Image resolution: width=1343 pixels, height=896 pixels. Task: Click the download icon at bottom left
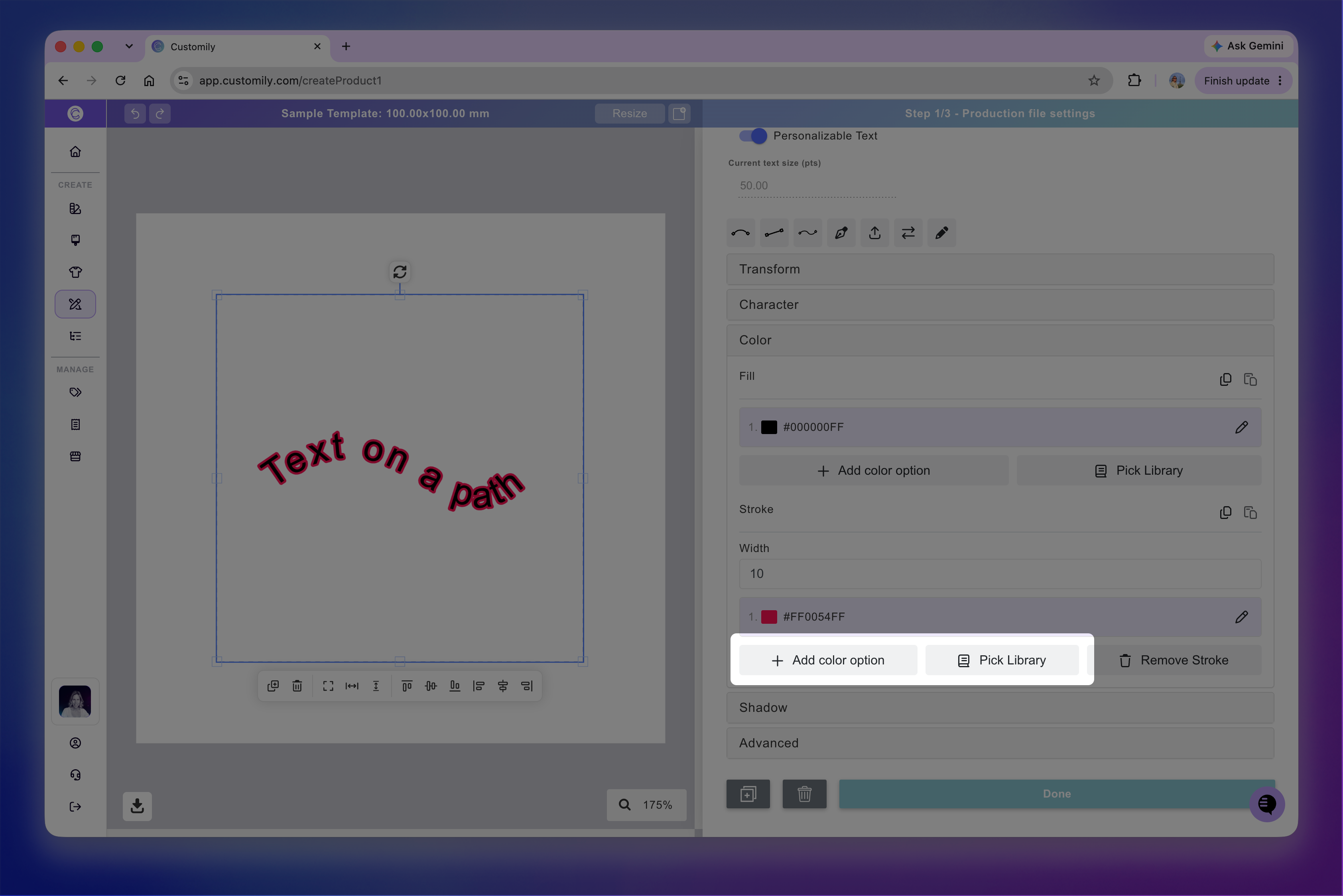coord(137,806)
